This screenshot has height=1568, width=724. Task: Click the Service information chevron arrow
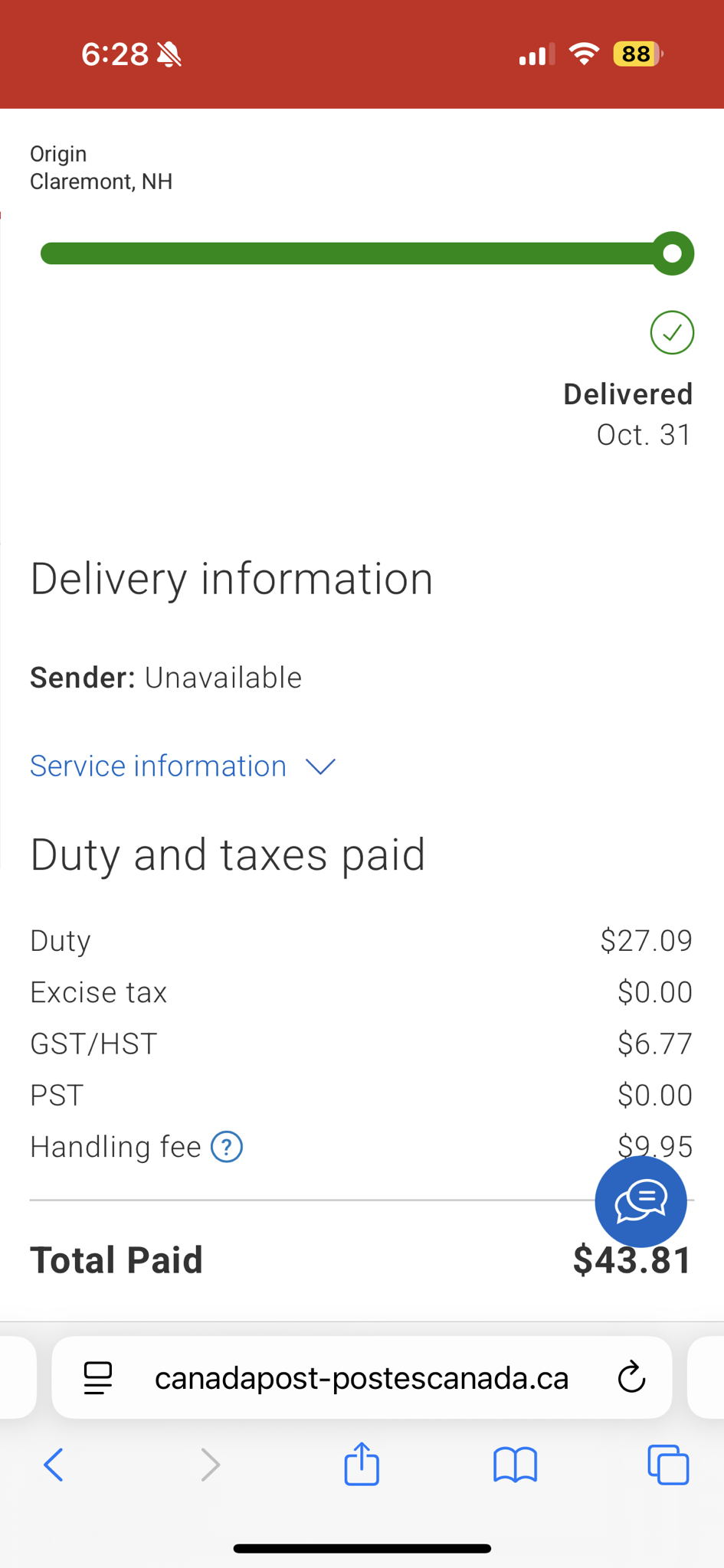coord(320,766)
